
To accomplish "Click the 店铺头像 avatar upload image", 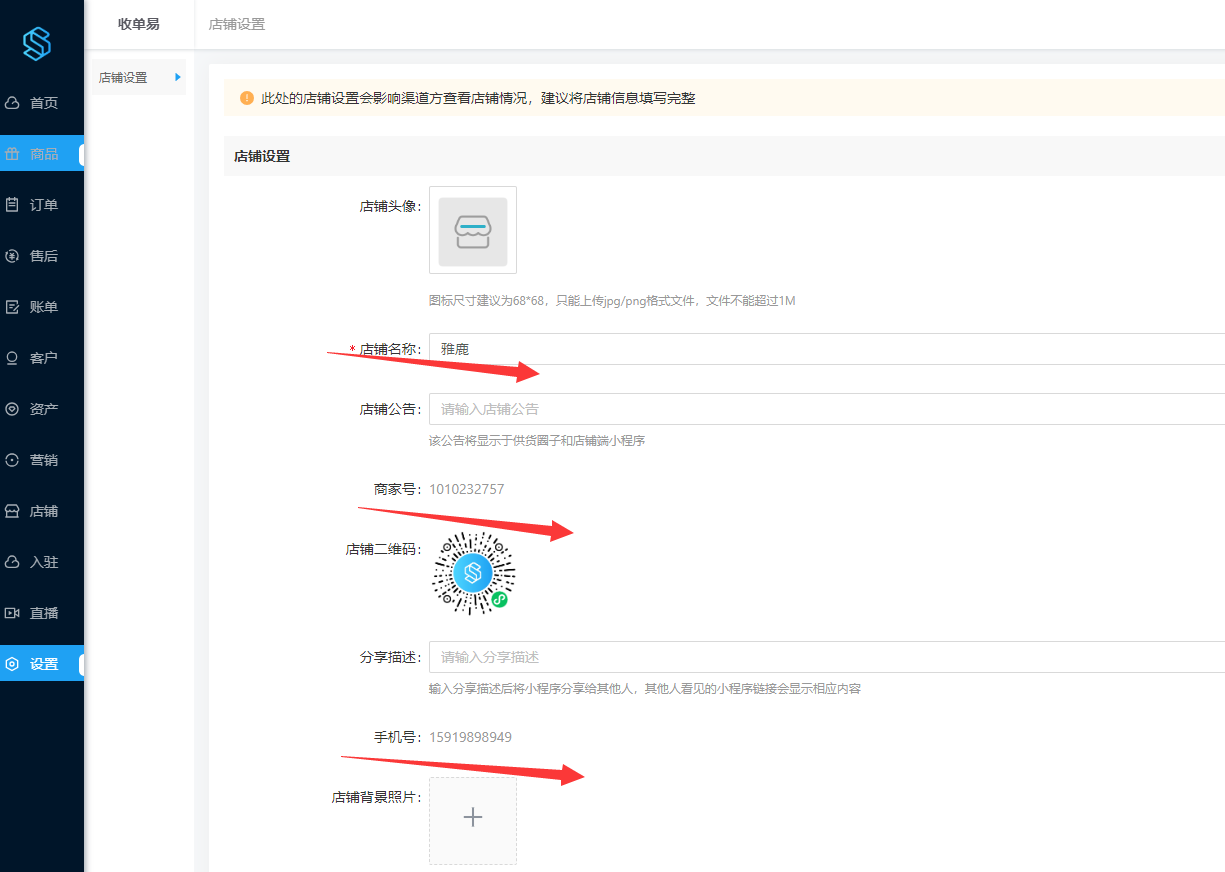I will coord(473,231).
